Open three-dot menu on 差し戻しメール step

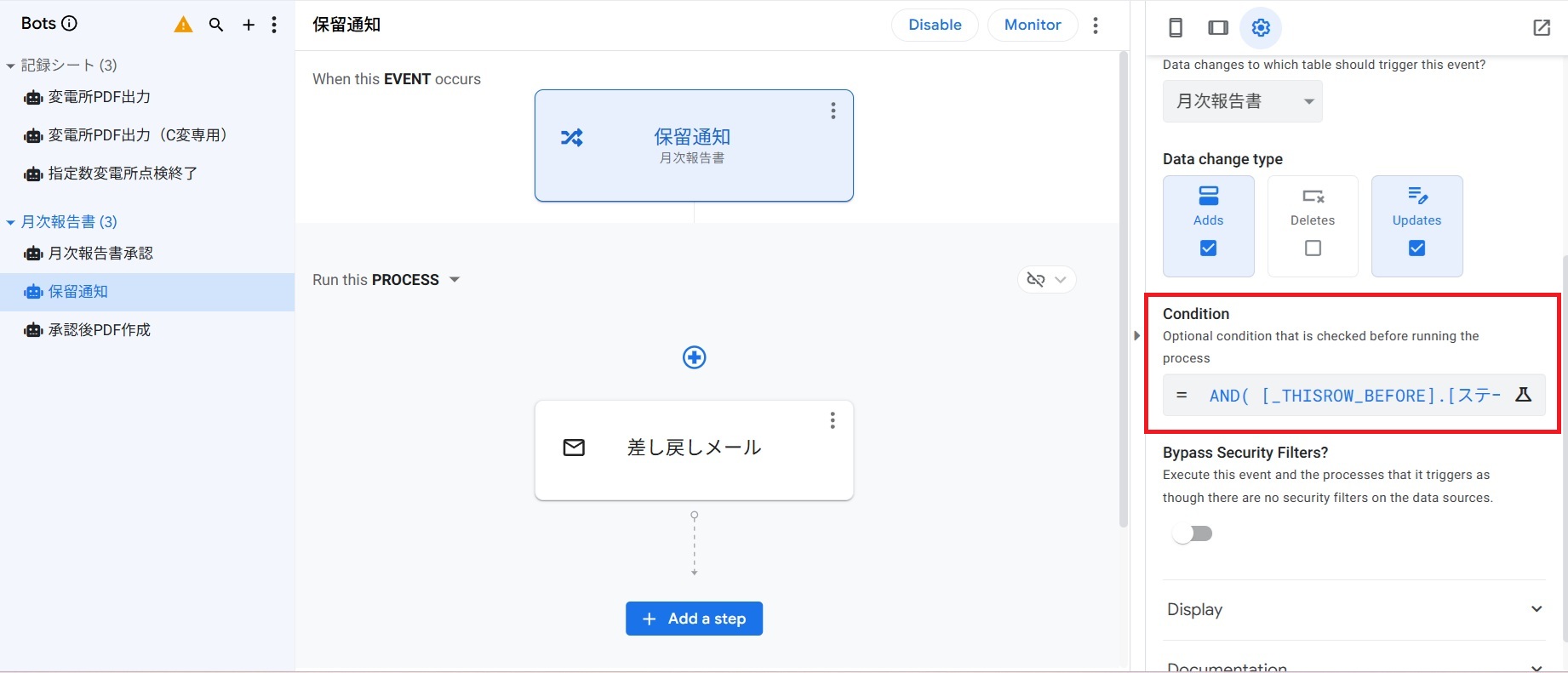tap(833, 420)
